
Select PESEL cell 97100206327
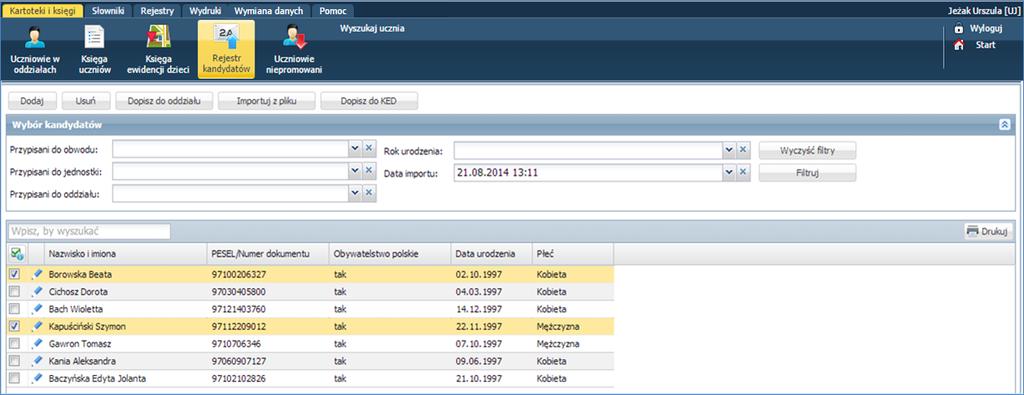(268, 274)
